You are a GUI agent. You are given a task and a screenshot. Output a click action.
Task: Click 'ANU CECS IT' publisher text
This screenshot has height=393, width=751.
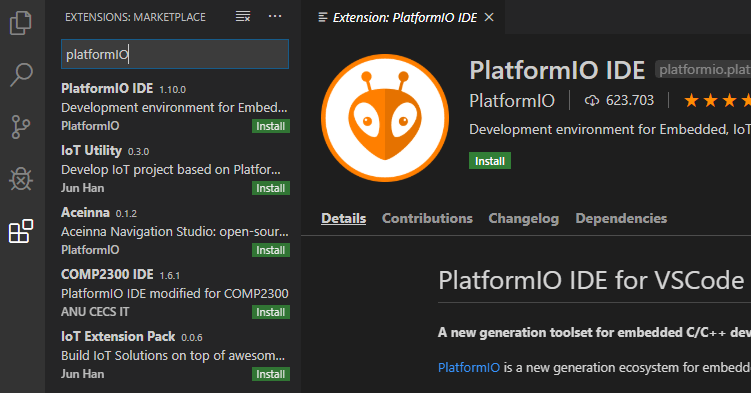(95, 312)
